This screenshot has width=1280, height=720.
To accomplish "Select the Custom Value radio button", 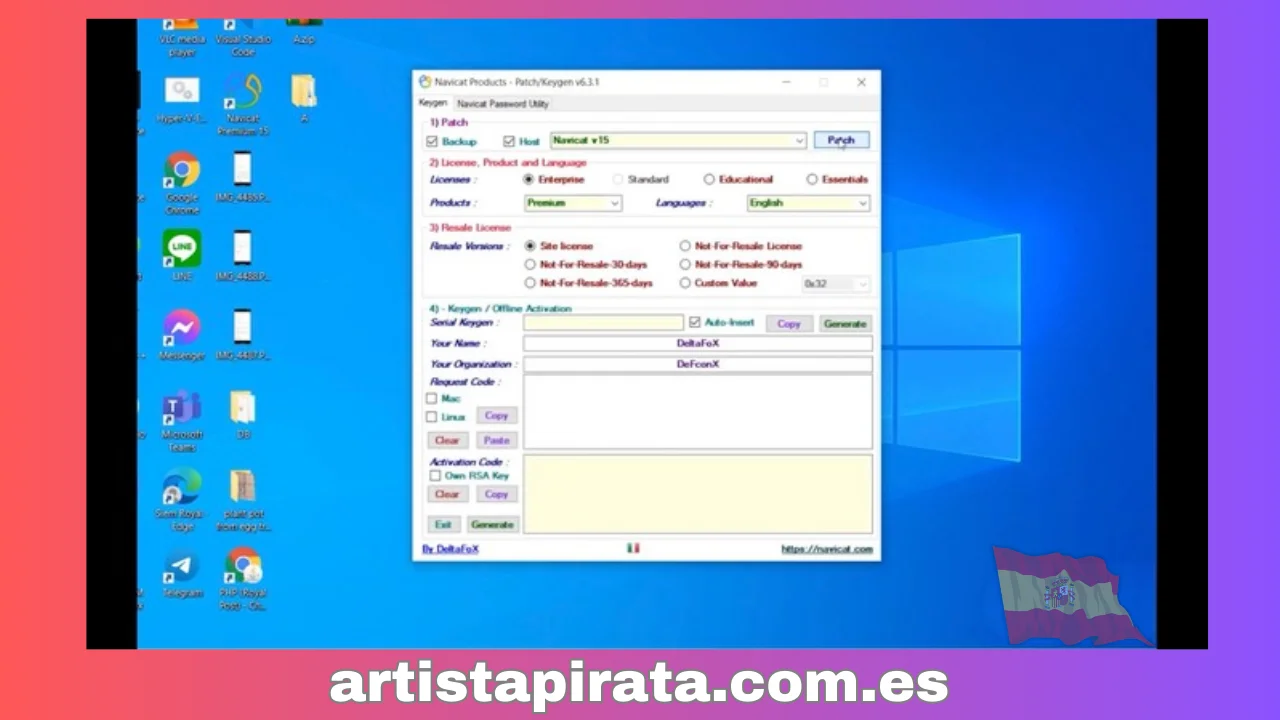I will (685, 283).
